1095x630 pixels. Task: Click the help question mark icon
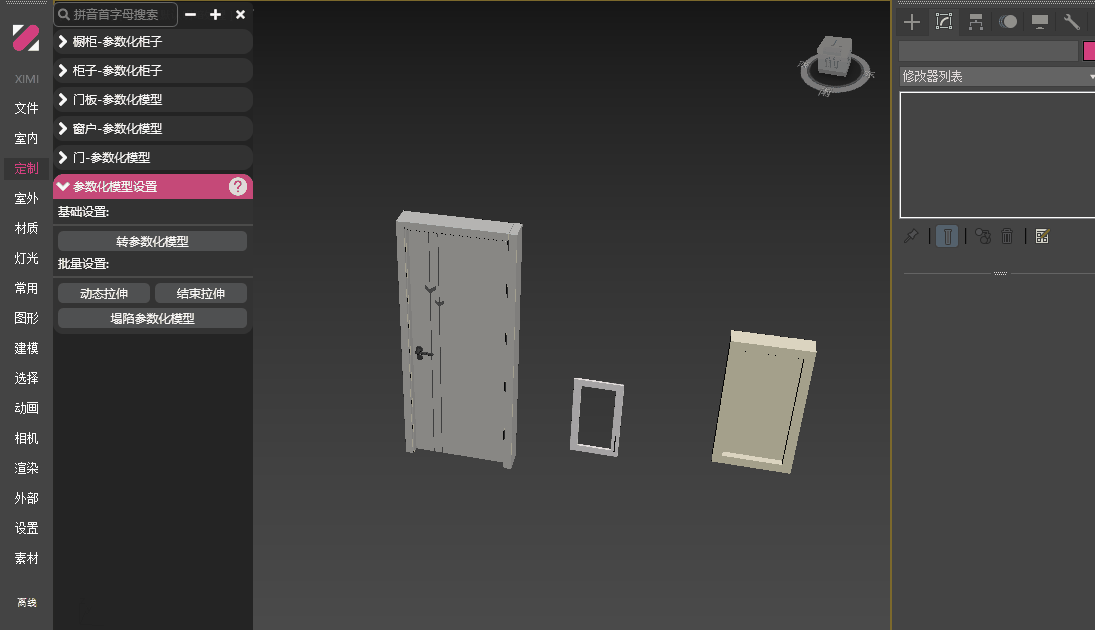click(x=237, y=186)
